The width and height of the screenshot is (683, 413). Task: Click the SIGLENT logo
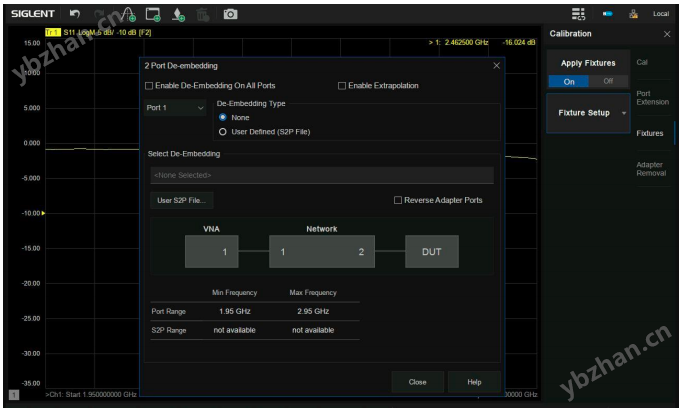(33, 14)
